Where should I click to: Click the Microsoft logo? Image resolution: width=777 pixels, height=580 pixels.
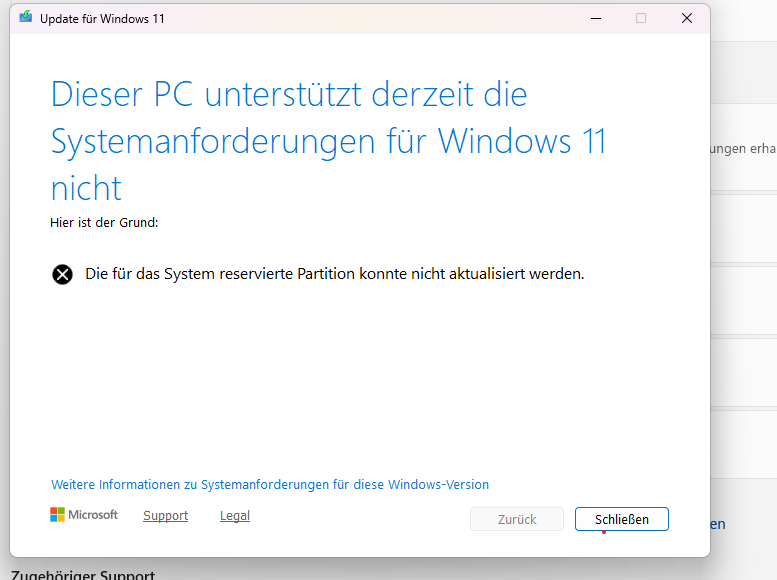(x=84, y=515)
